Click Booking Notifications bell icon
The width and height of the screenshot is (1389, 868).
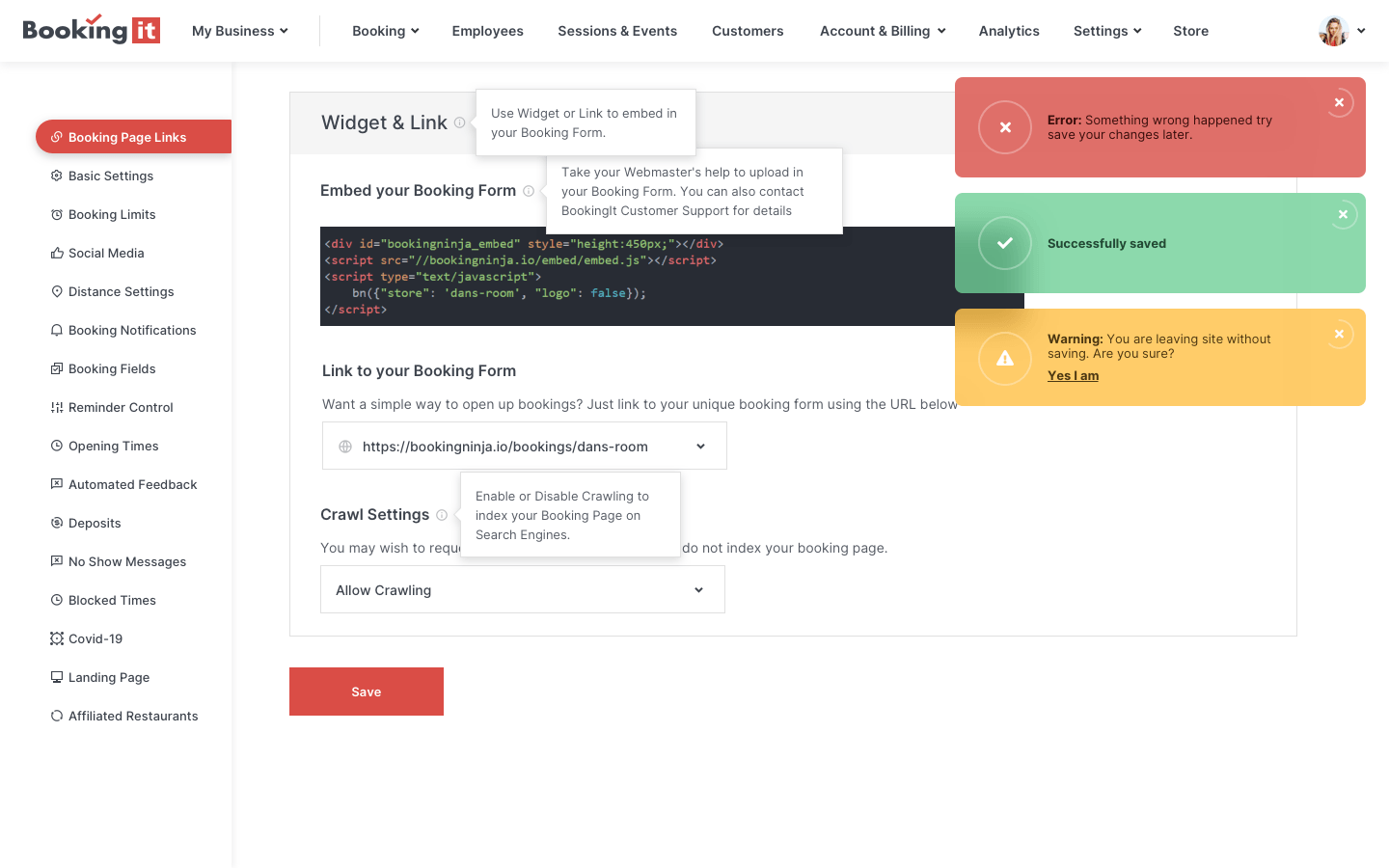(x=57, y=330)
